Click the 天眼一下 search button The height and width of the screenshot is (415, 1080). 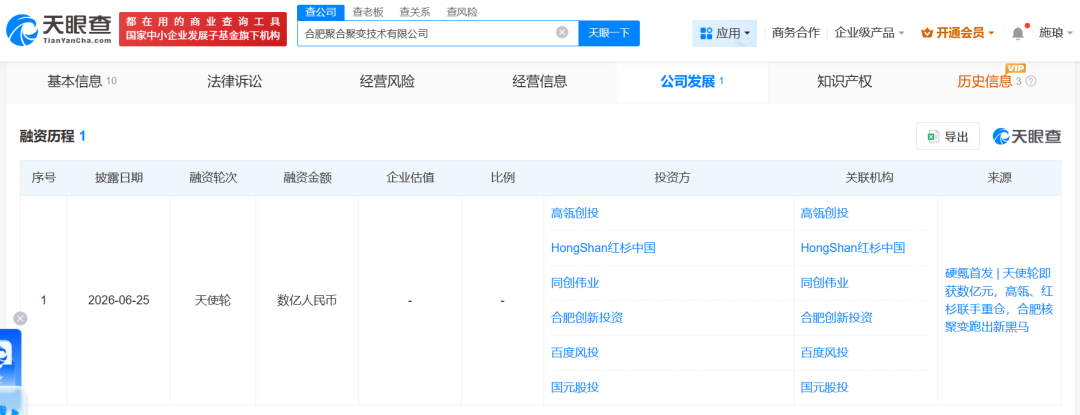coord(609,33)
